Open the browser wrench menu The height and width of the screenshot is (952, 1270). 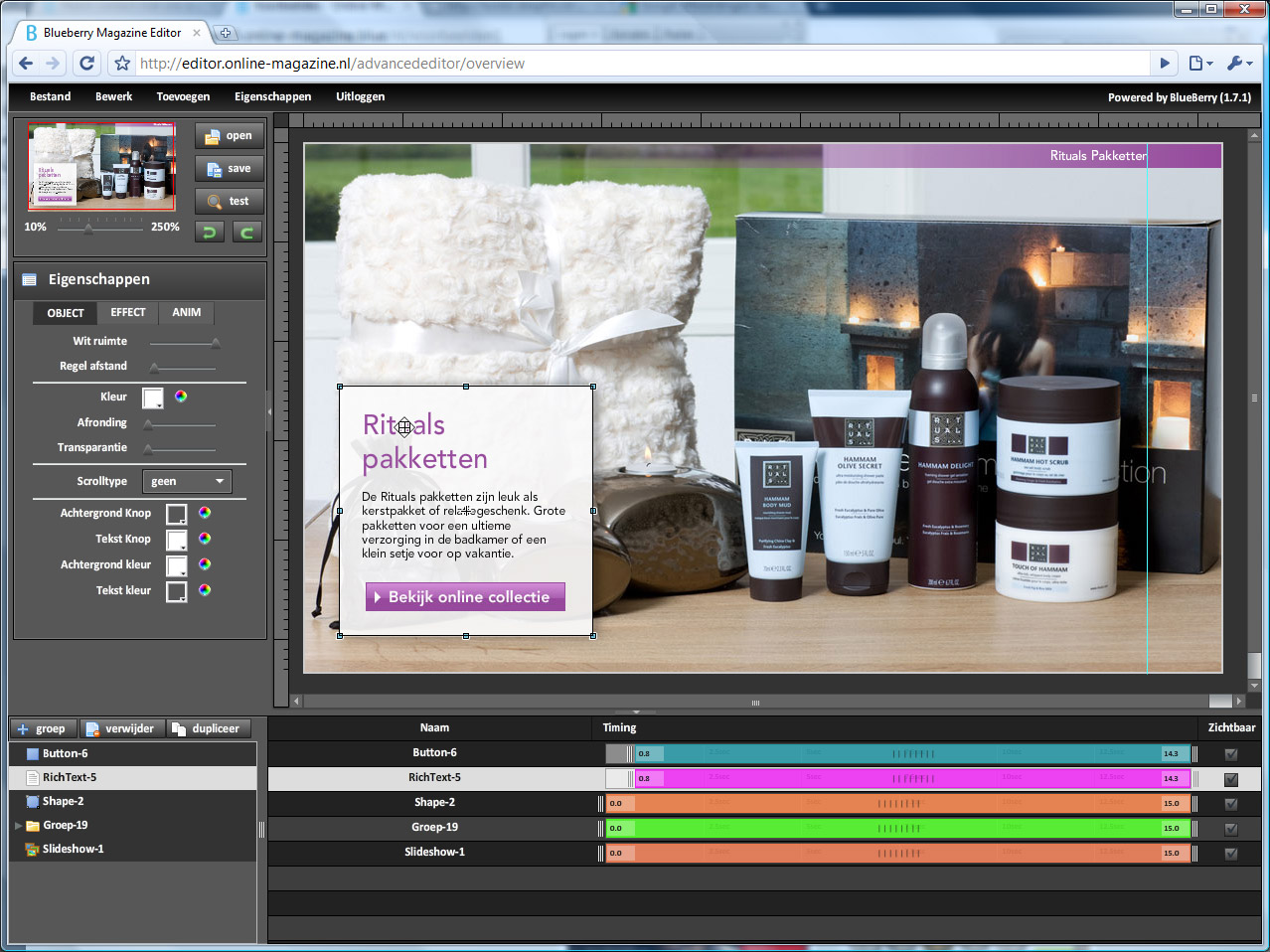pos(1239,64)
